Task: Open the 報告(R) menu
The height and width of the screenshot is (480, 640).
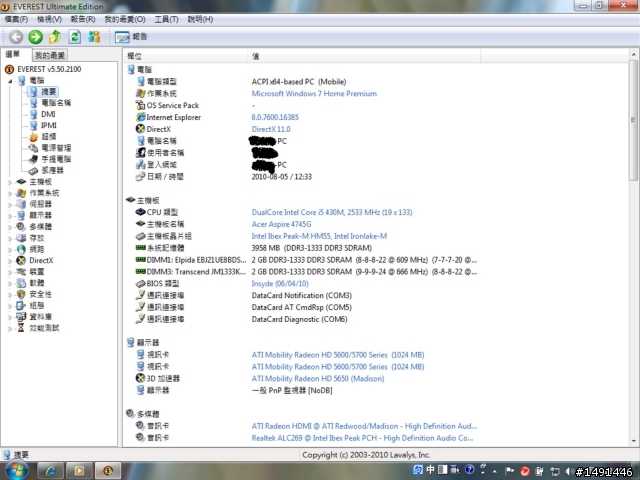Action: click(x=83, y=19)
